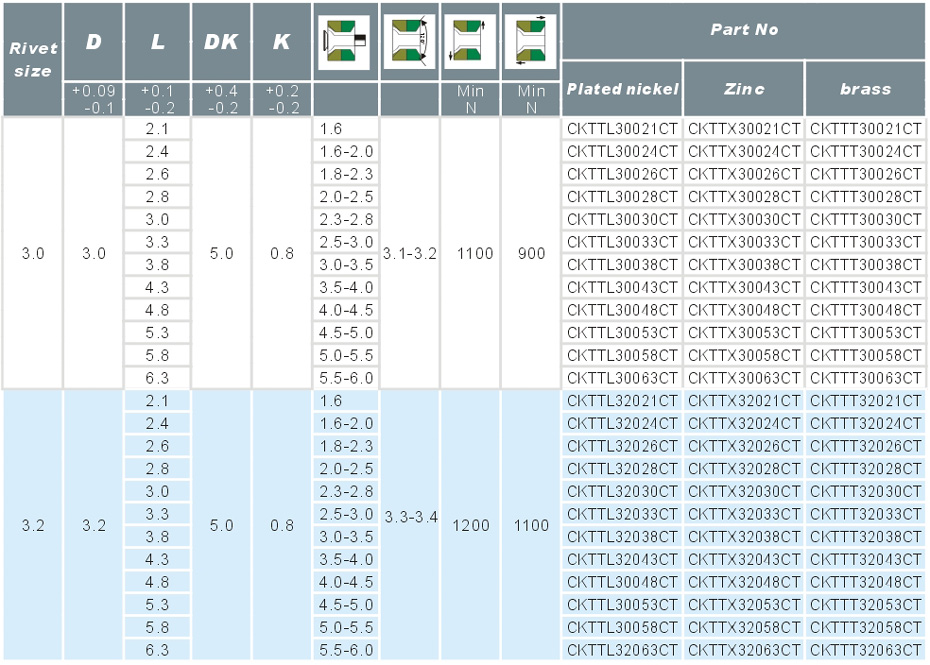The height and width of the screenshot is (665, 930).
Task: Click the Part No header
Action: point(744,30)
